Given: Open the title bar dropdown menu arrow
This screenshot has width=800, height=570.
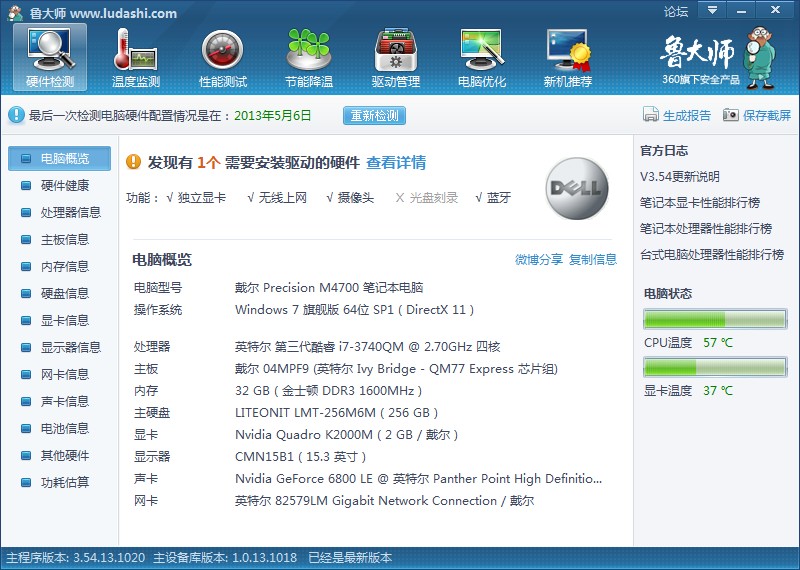Looking at the screenshot, I should (x=712, y=10).
